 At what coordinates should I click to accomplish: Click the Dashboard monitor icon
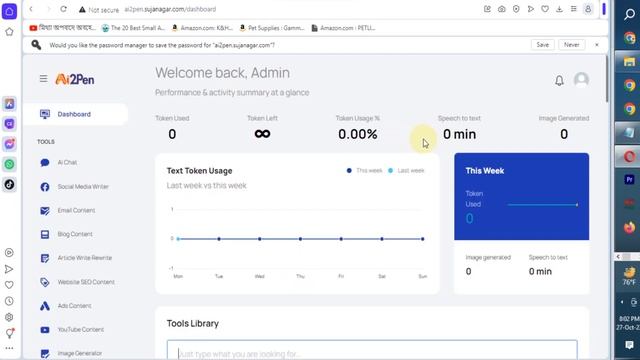tap(45, 114)
